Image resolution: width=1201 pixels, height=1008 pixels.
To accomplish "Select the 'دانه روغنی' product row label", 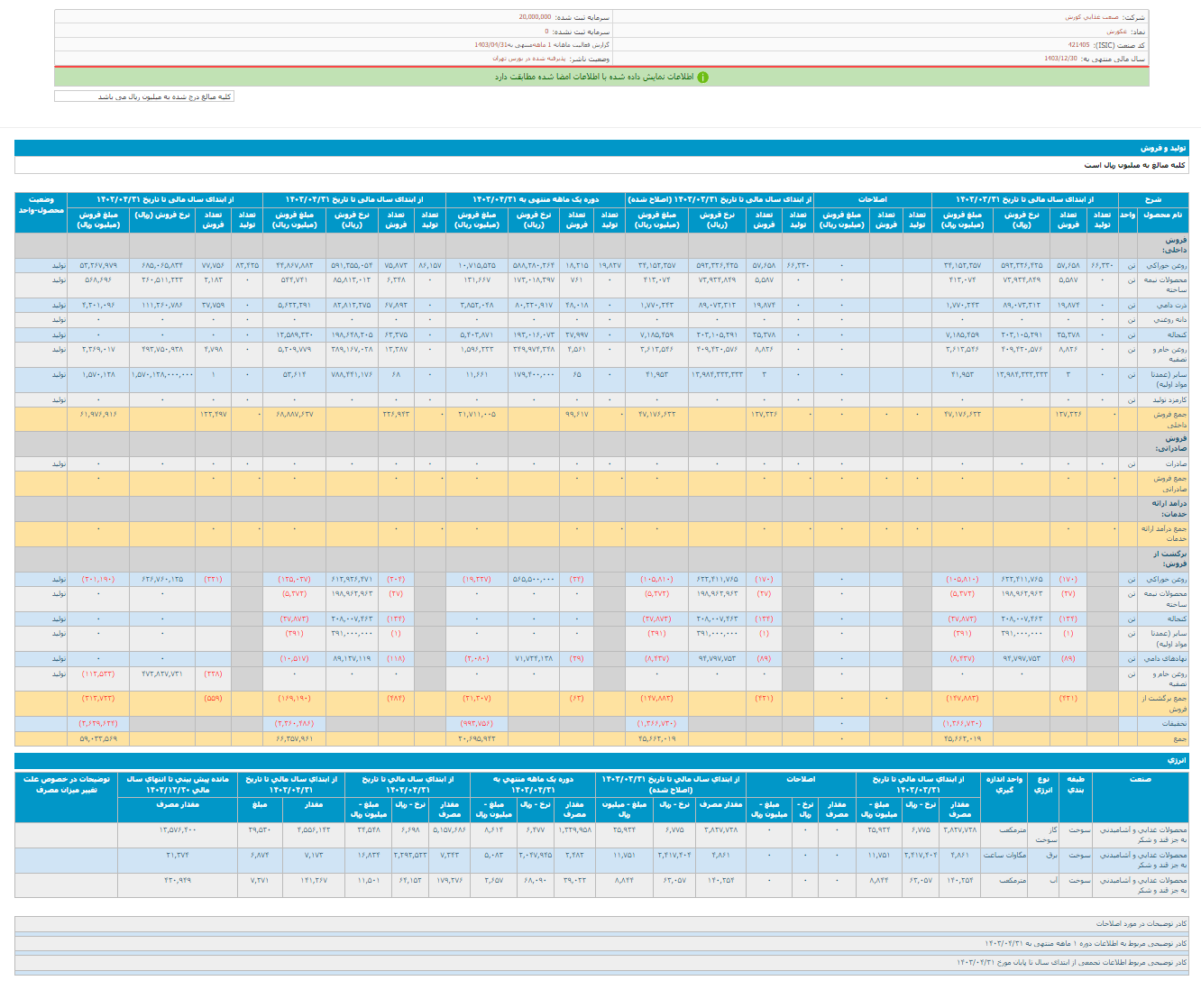I will (1162, 319).
